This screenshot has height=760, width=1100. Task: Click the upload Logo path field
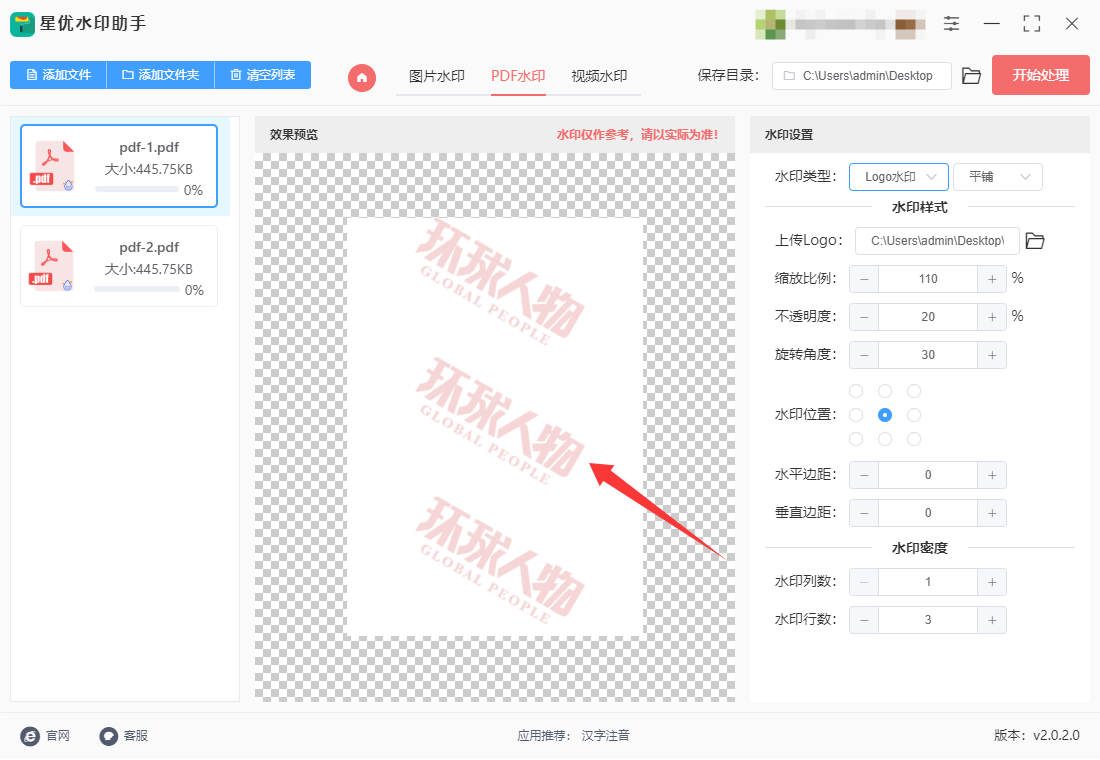click(937, 241)
